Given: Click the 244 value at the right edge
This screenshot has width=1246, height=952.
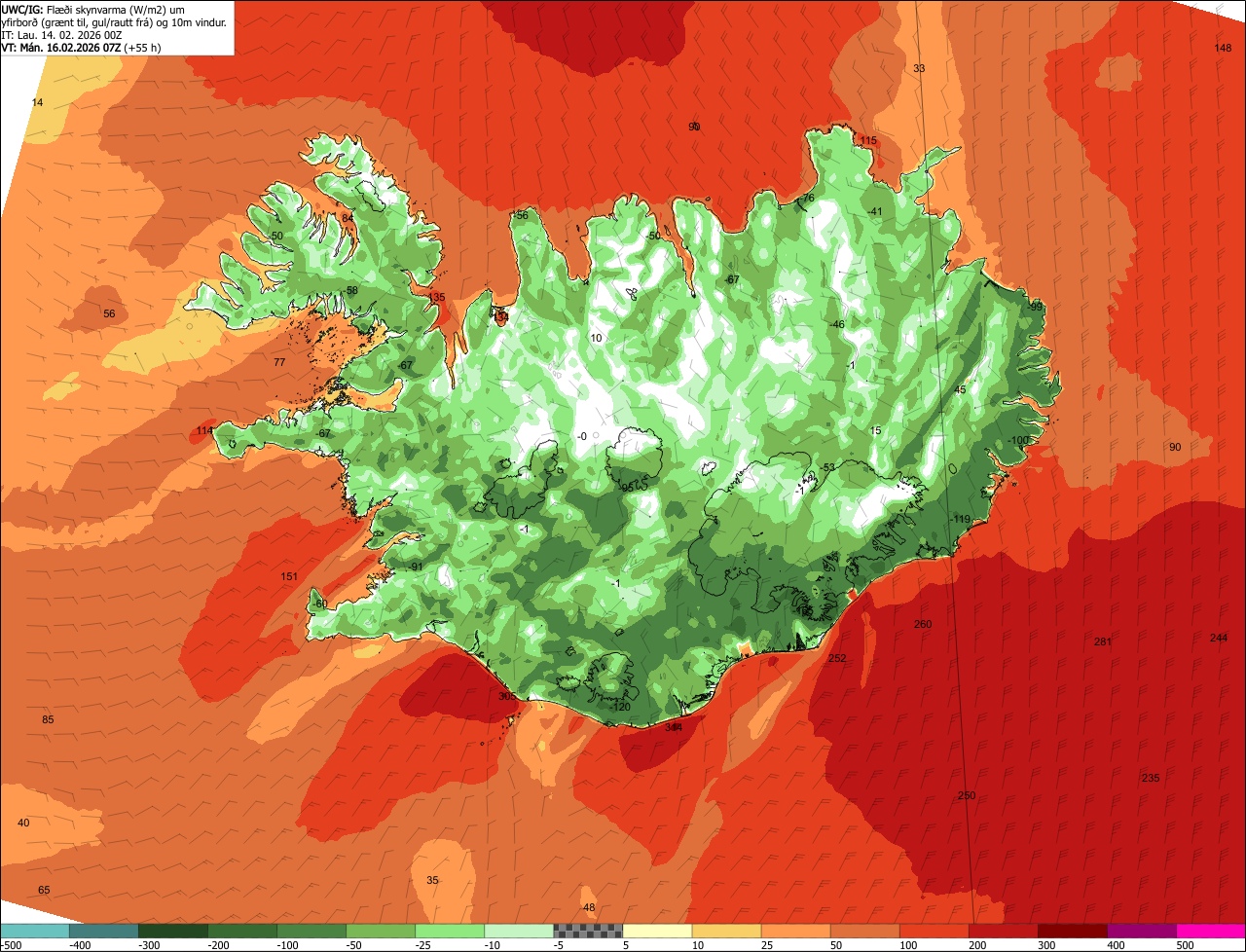Looking at the screenshot, I should (x=1219, y=638).
